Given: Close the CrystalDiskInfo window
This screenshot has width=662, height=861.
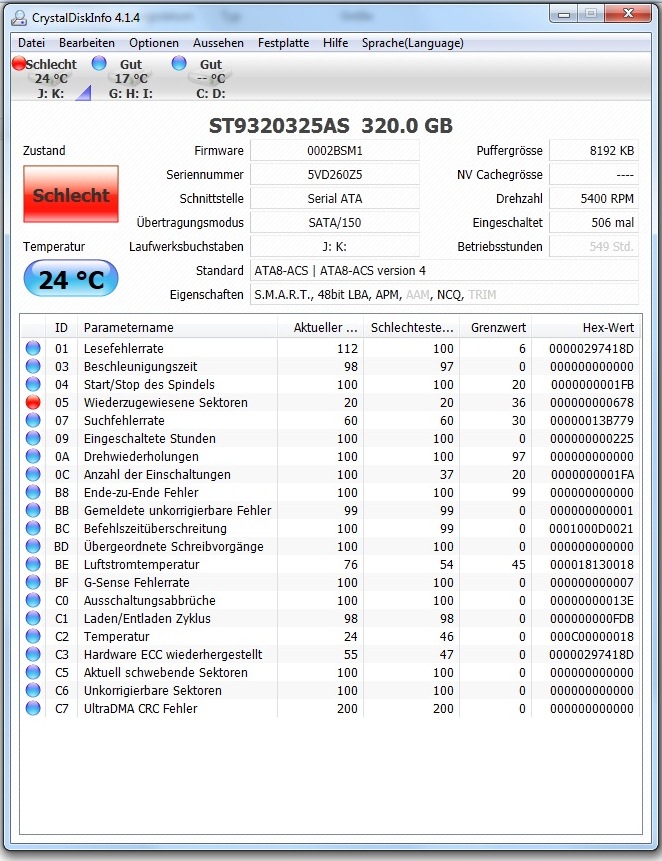Looking at the screenshot, I should (x=628, y=14).
